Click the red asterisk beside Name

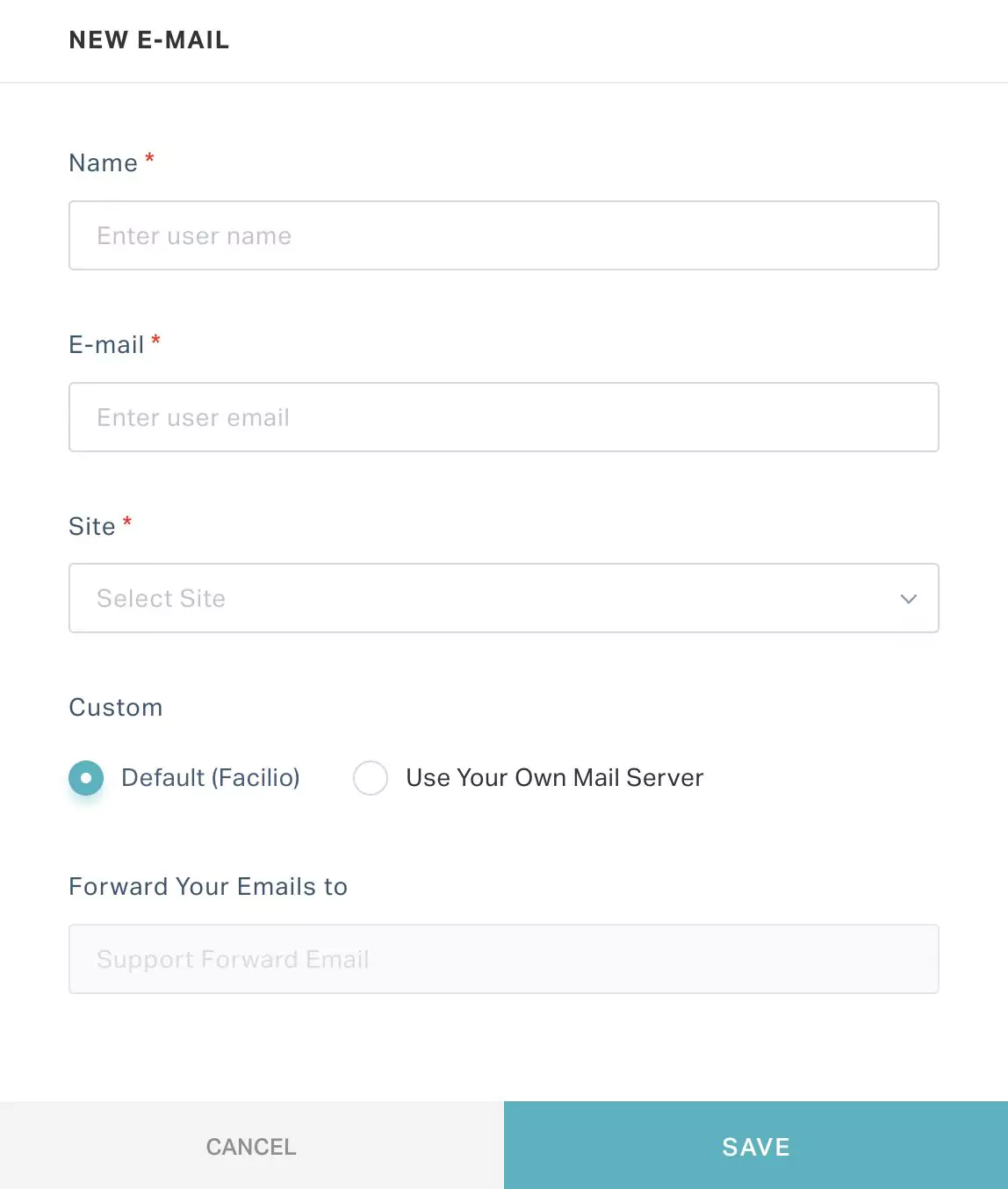click(149, 159)
